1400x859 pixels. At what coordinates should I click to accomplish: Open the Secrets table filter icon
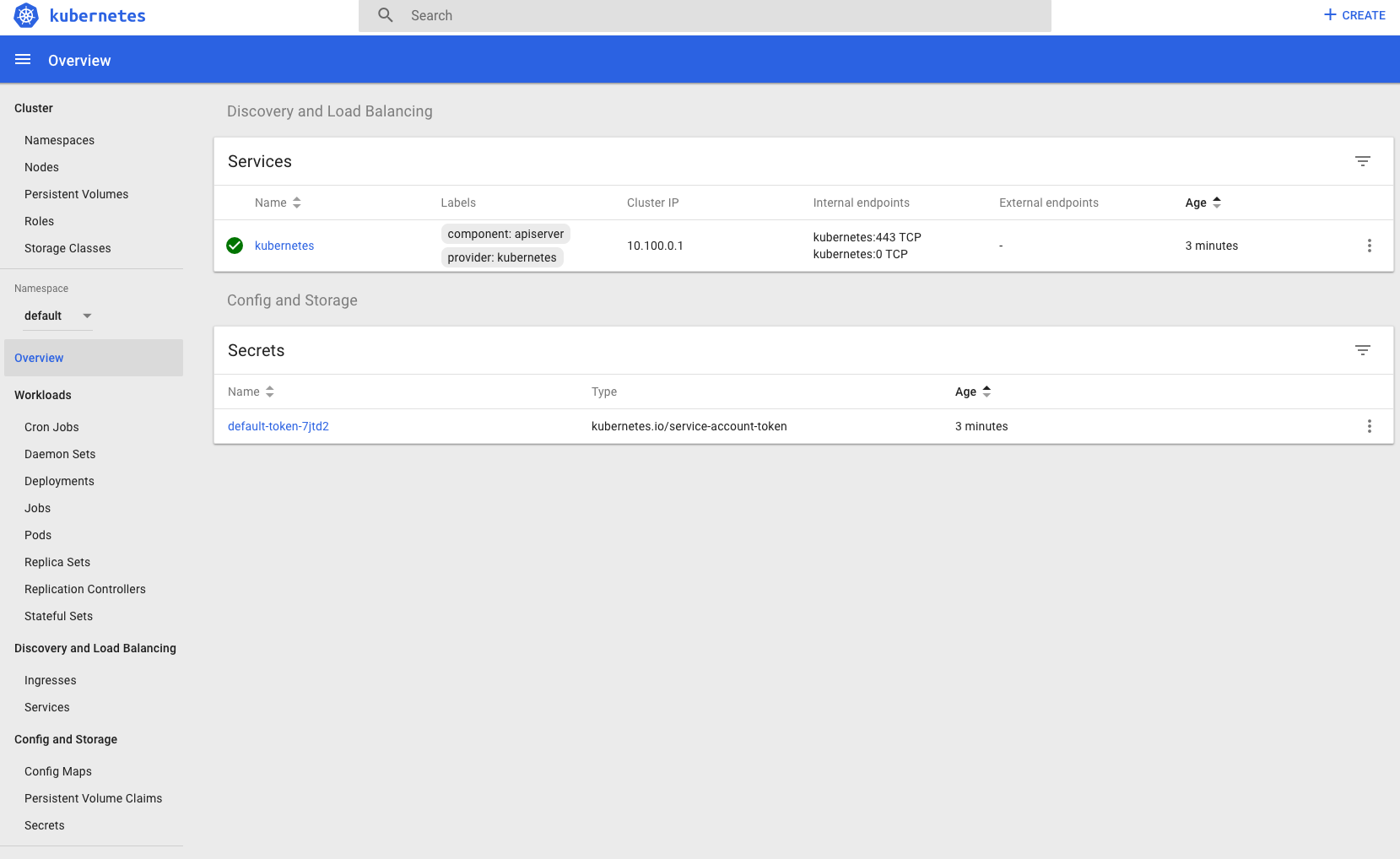point(1362,350)
